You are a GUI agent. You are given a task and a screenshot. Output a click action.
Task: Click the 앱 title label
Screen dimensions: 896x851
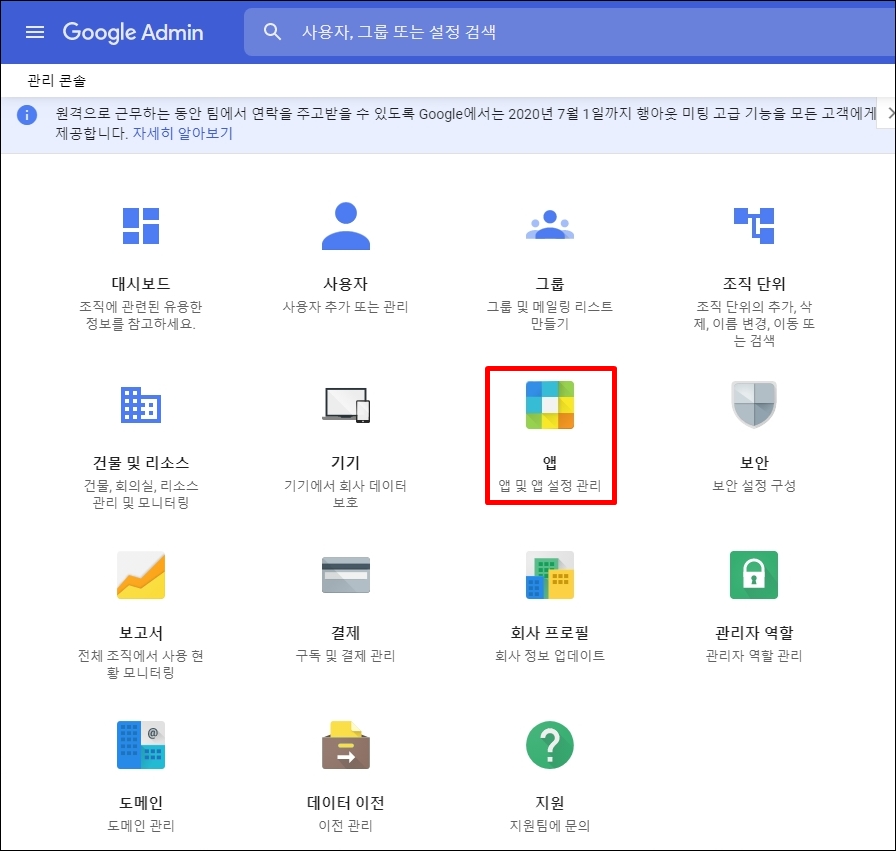550,462
